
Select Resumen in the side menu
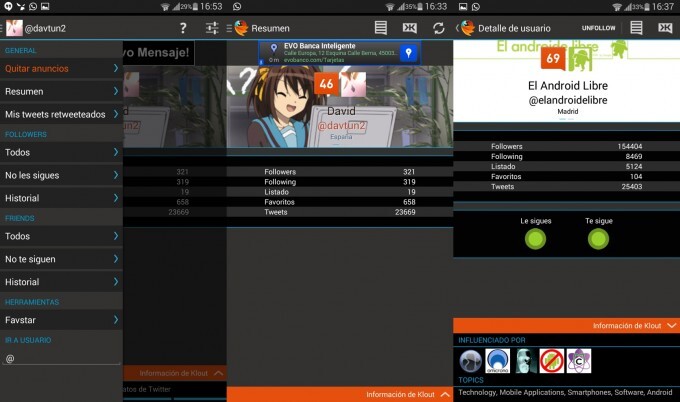pos(60,91)
